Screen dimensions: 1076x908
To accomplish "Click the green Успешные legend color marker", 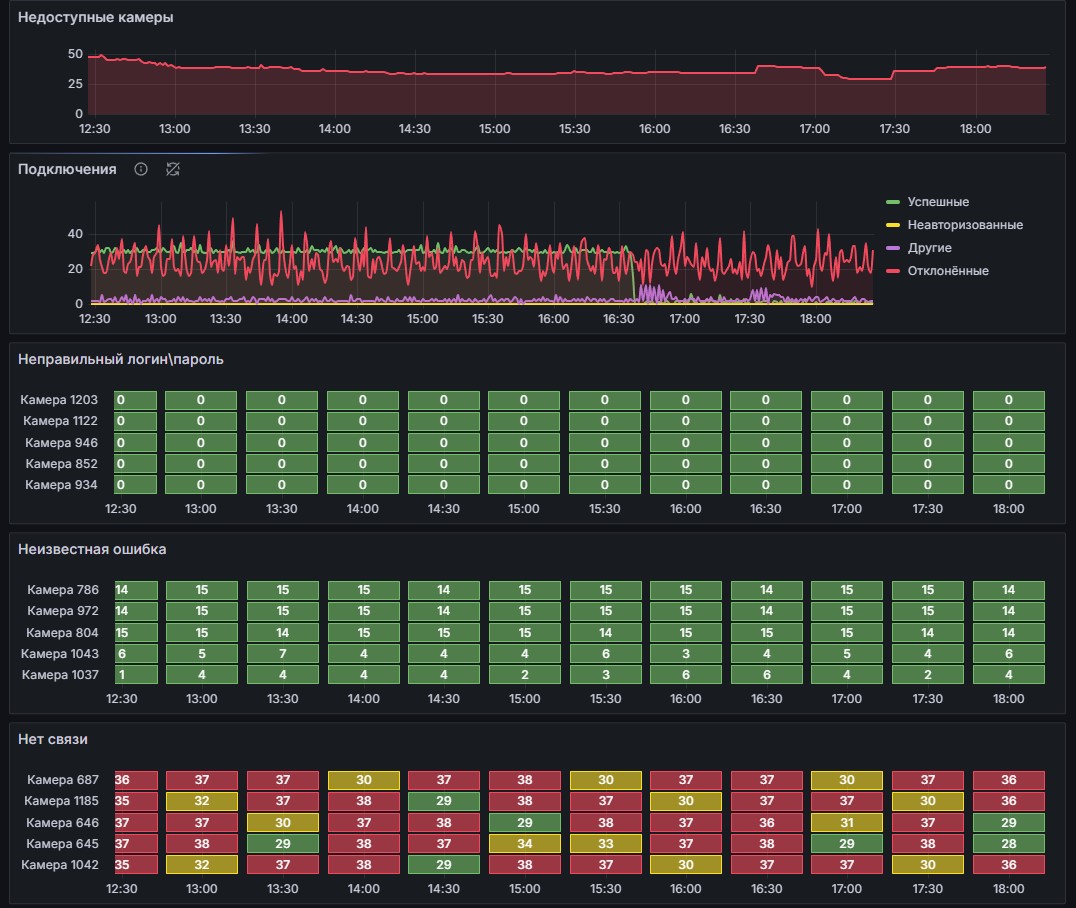I will tap(893, 202).
